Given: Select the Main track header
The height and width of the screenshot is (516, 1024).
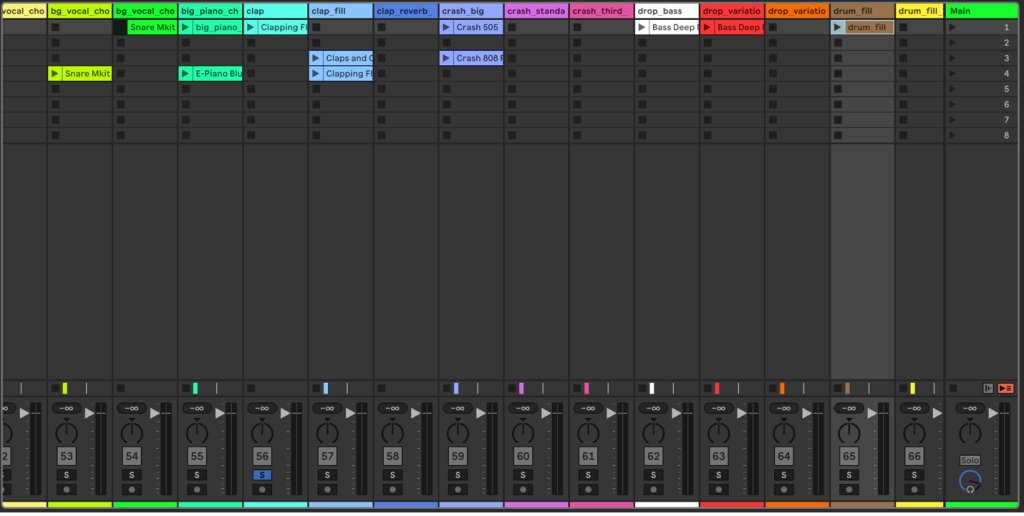Looking at the screenshot, I should pyautogui.click(x=982, y=11).
